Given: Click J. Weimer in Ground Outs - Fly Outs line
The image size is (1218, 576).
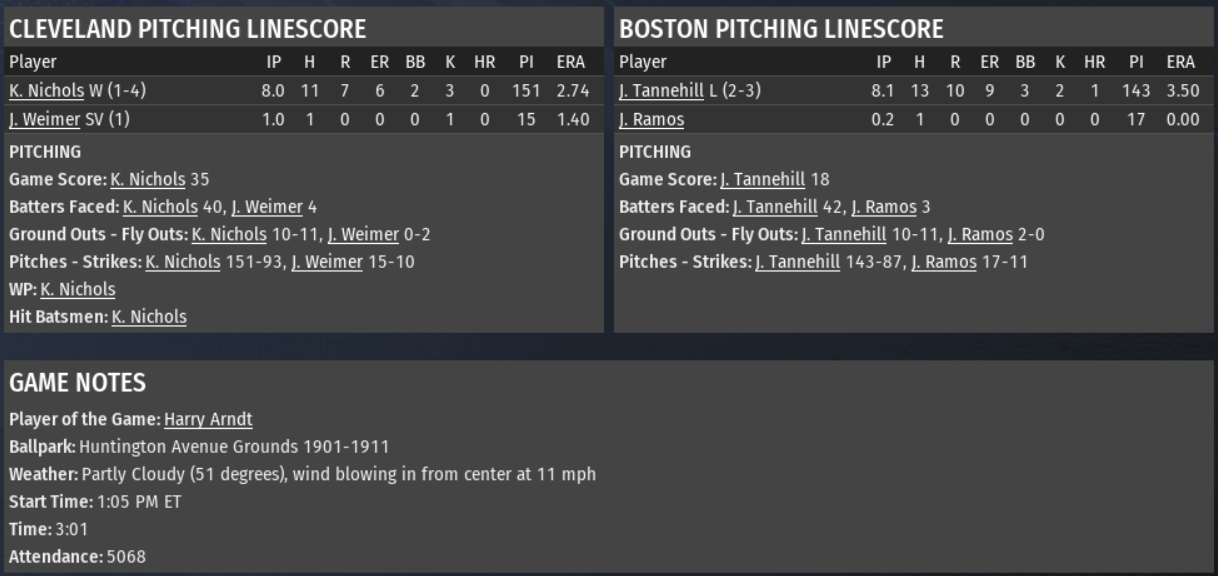Looking at the screenshot, I should [x=363, y=235].
